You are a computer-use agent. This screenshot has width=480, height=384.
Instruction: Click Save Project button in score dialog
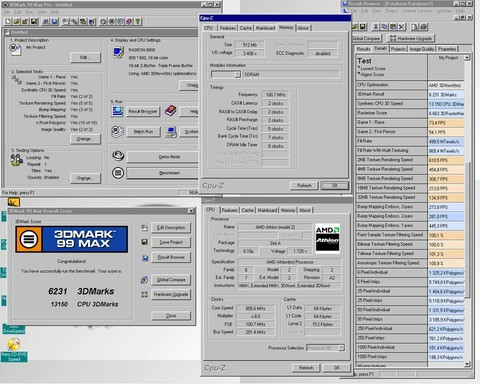171,242
